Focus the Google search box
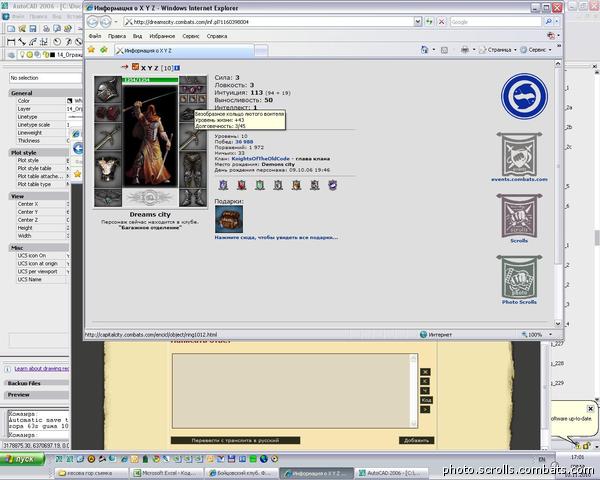The image size is (600, 480). (x=496, y=22)
